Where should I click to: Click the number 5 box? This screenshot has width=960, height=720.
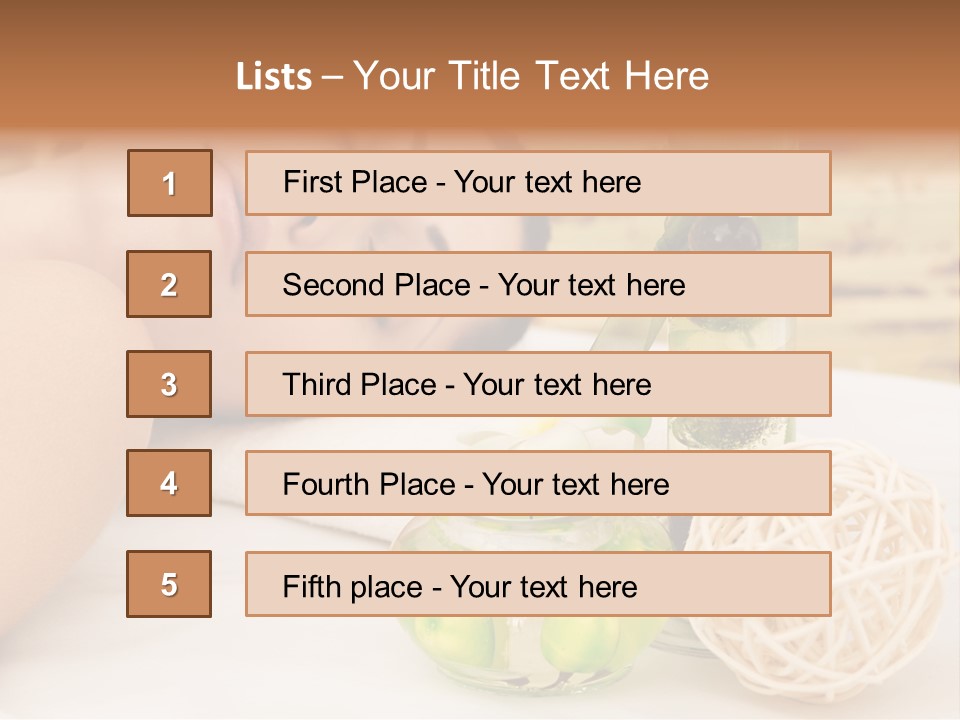click(x=169, y=584)
